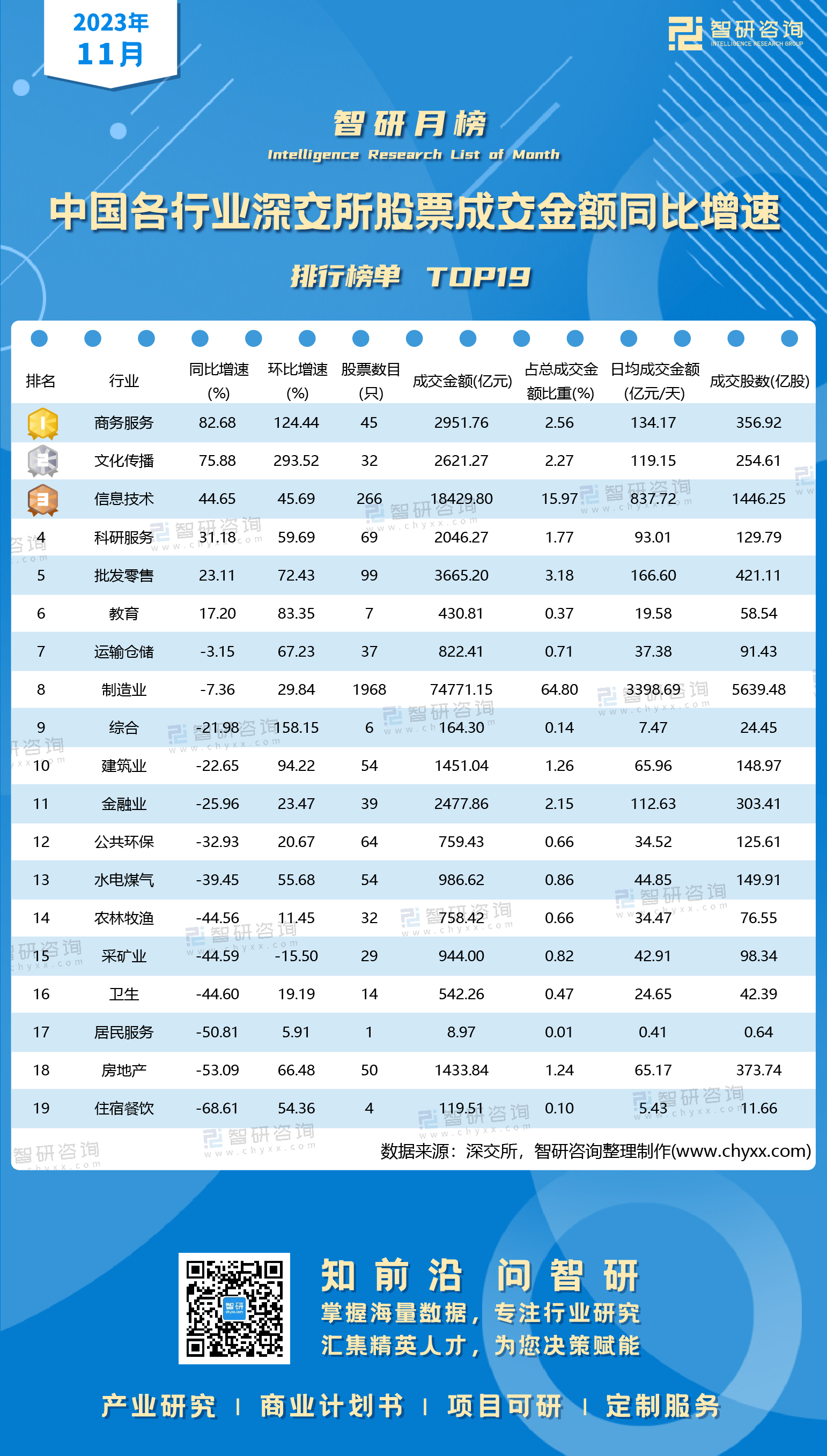Select the 信息技术 industry cell

point(124,499)
